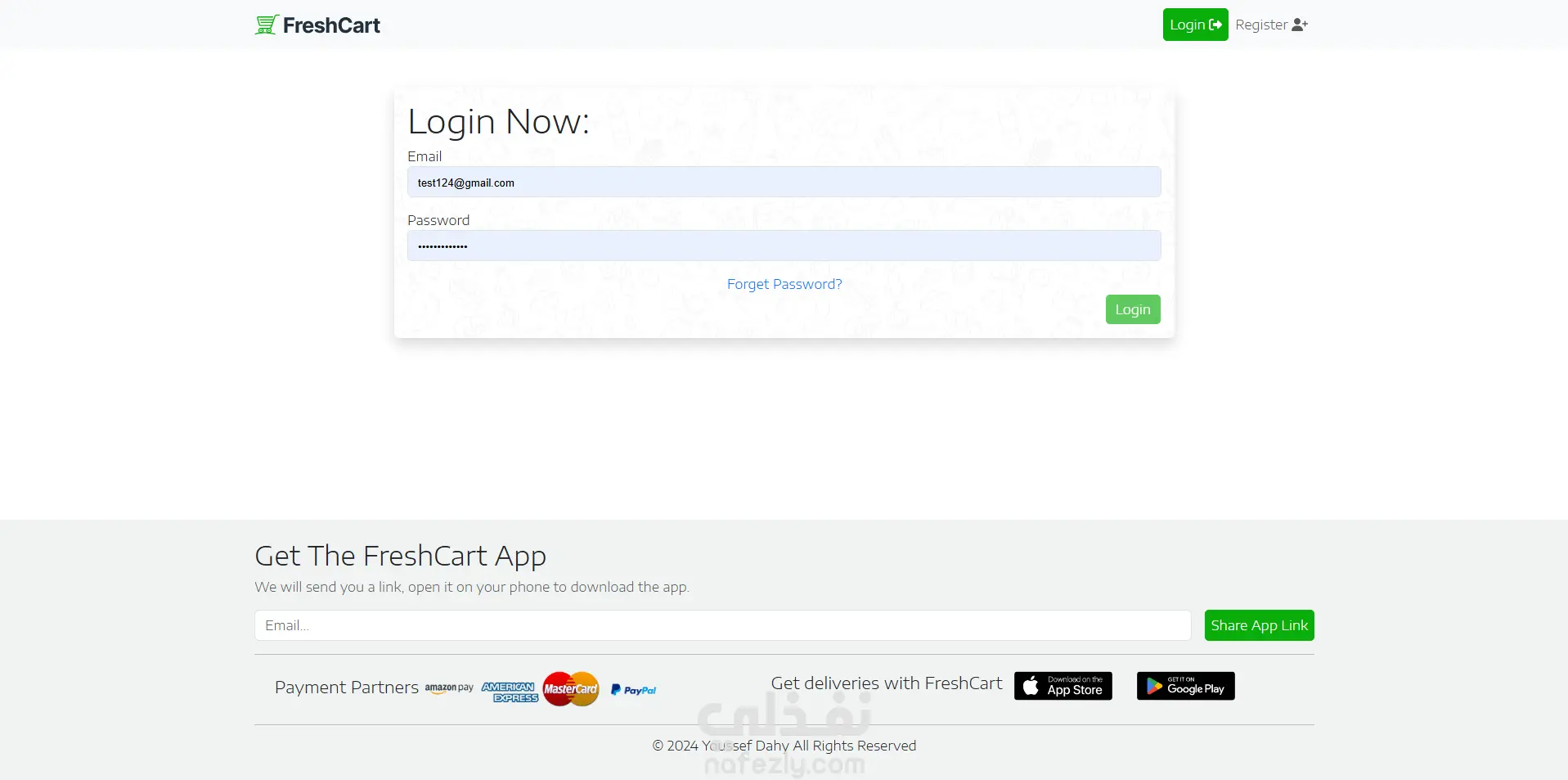
Task: Click the Forget Password? link
Action: (784, 284)
